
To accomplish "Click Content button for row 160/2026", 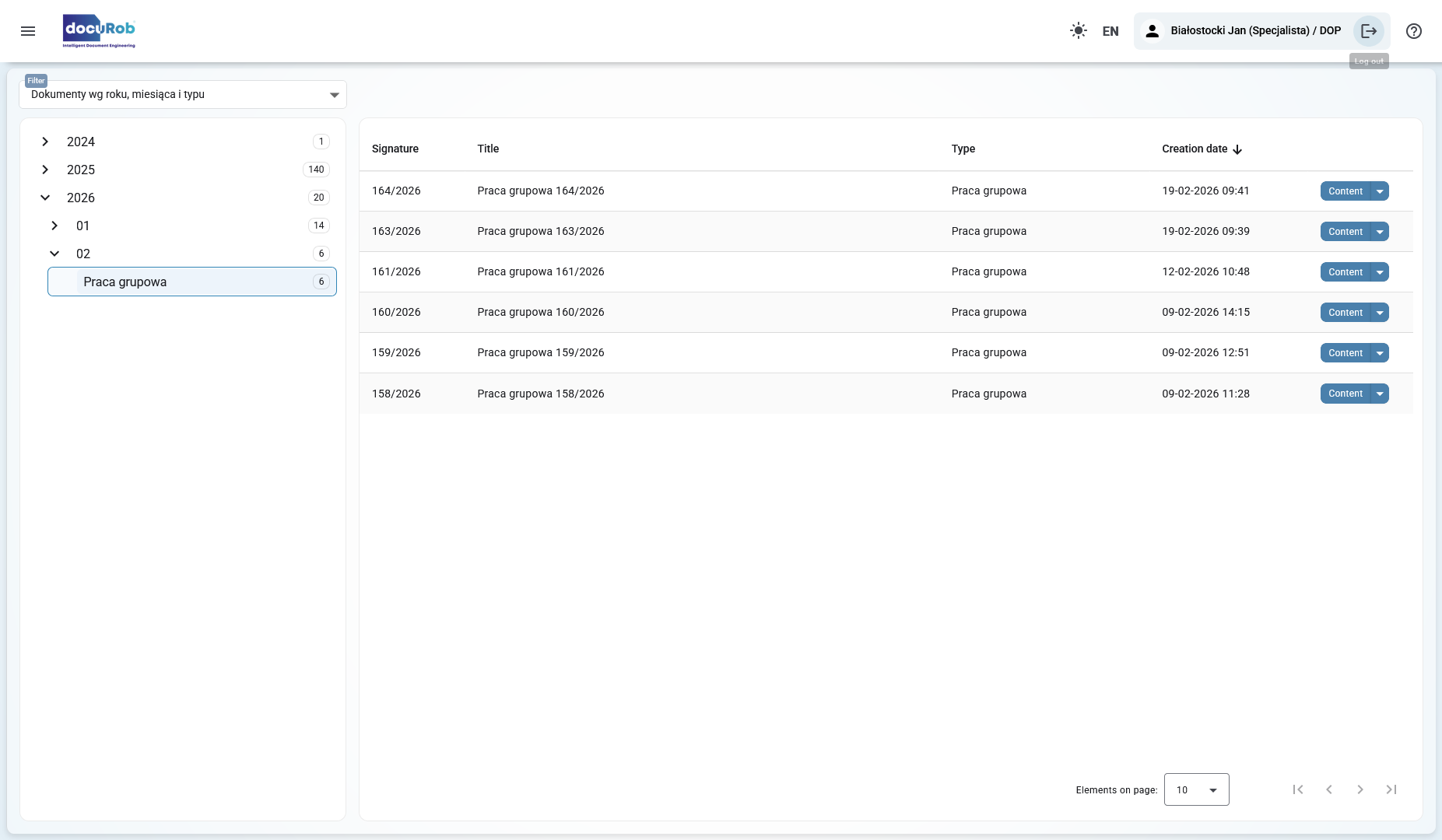I will [1345, 313].
